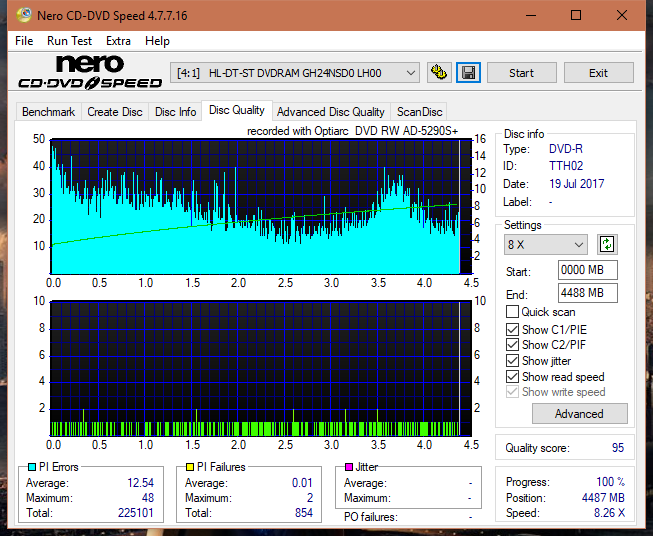Click the Exit button
Image resolution: width=653 pixels, height=536 pixels.
click(598, 73)
